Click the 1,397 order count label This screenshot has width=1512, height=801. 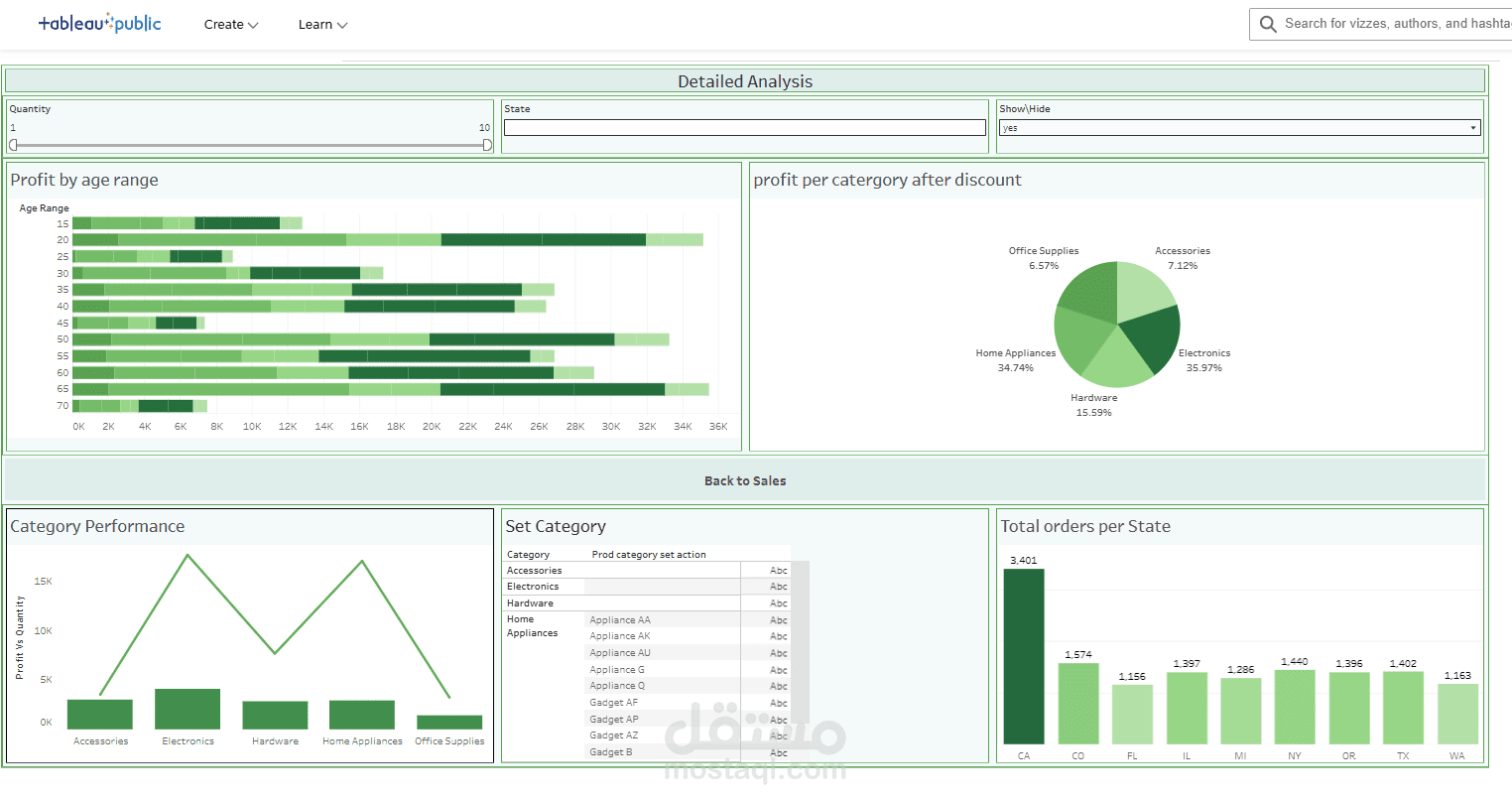point(1187,664)
